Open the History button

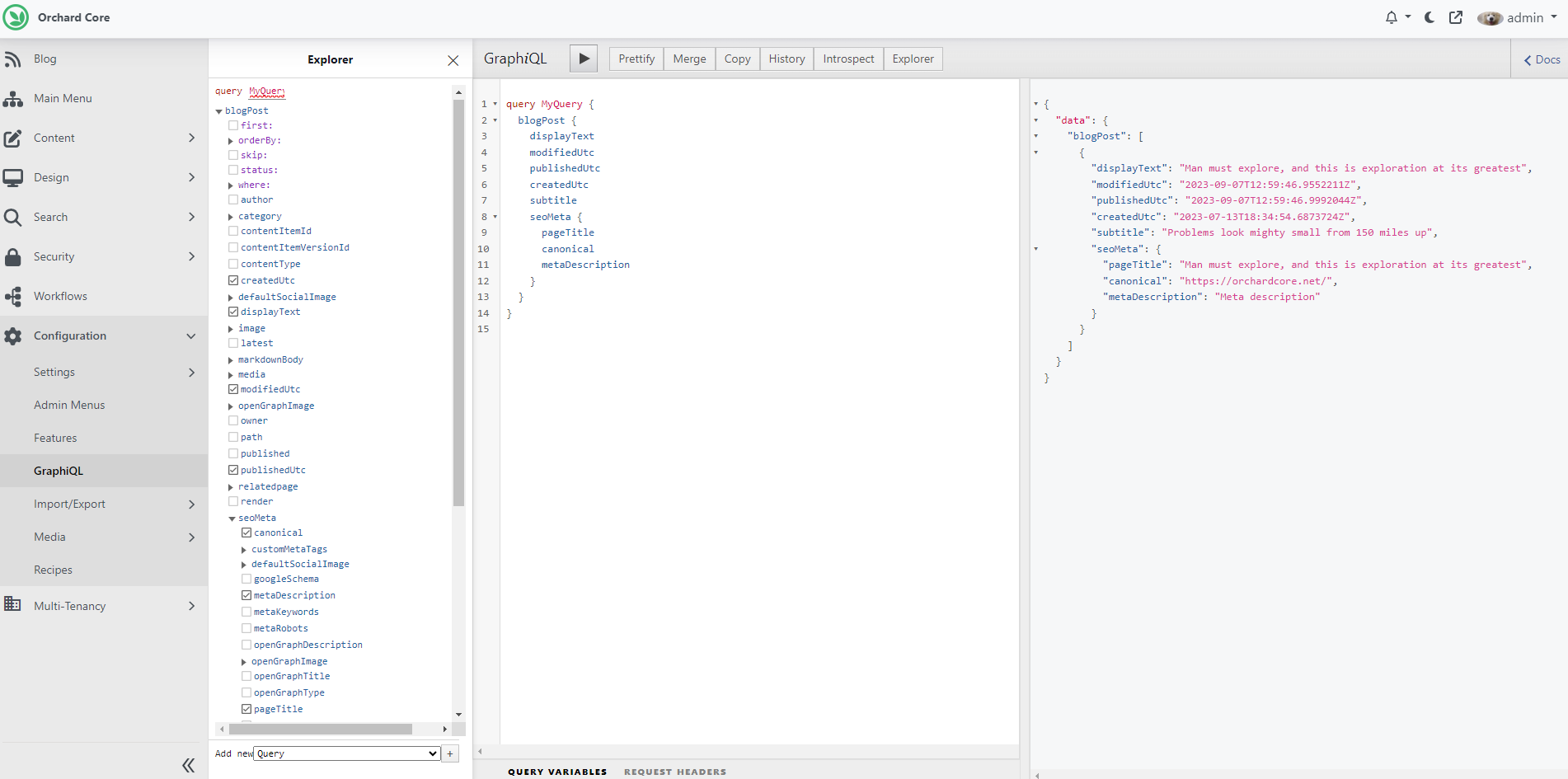[786, 59]
